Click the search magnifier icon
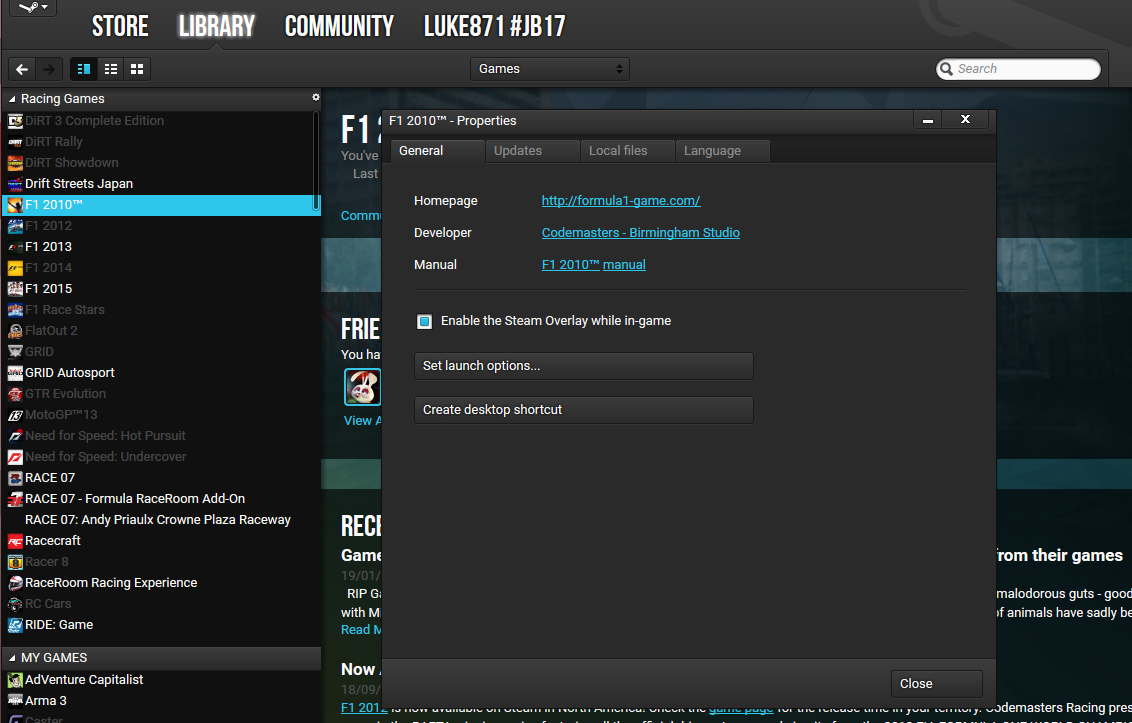Viewport: 1132px width, 723px height. pos(946,69)
